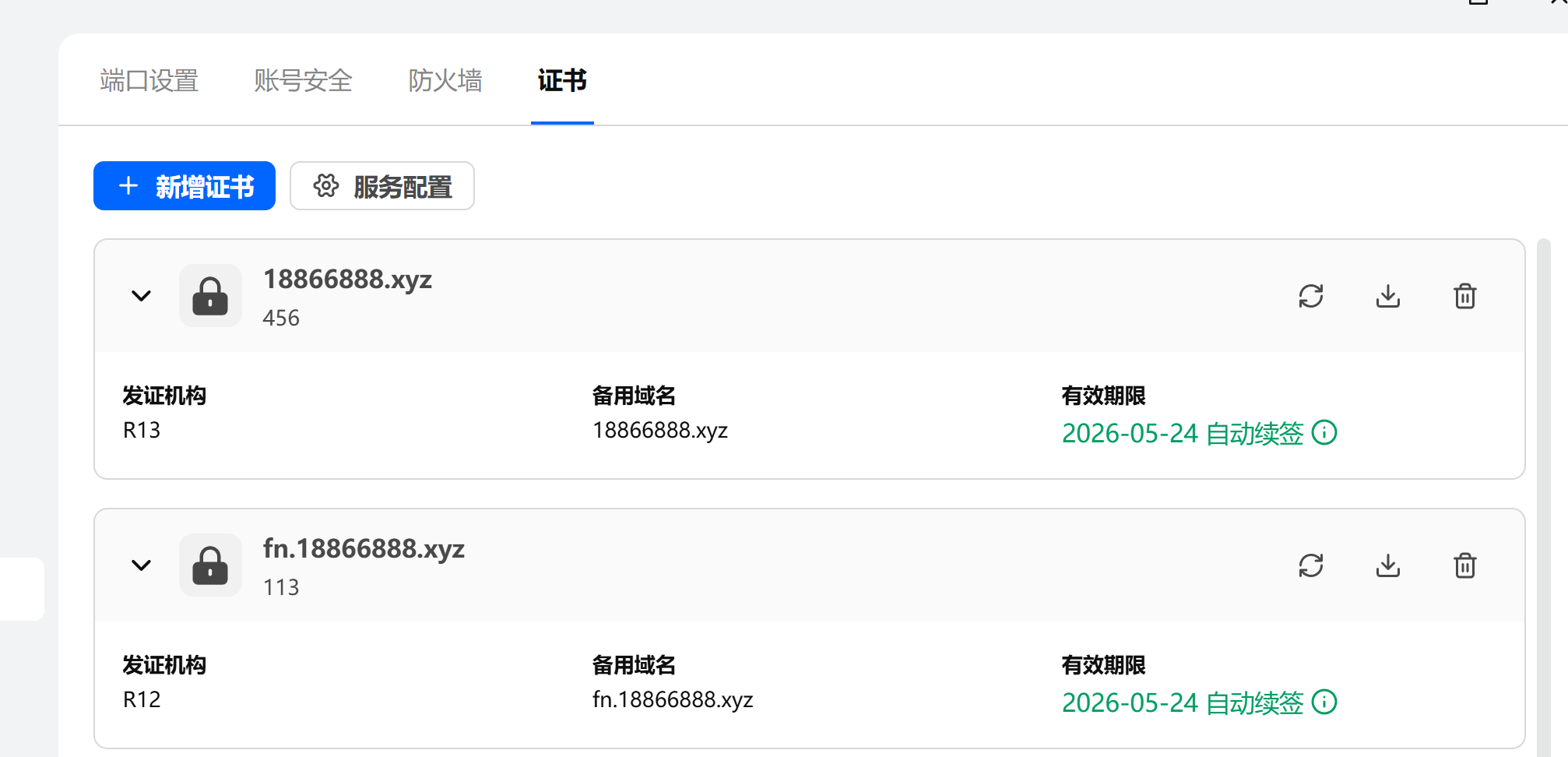
Task: Delete the 18866888.xyz certificate
Action: click(1464, 296)
